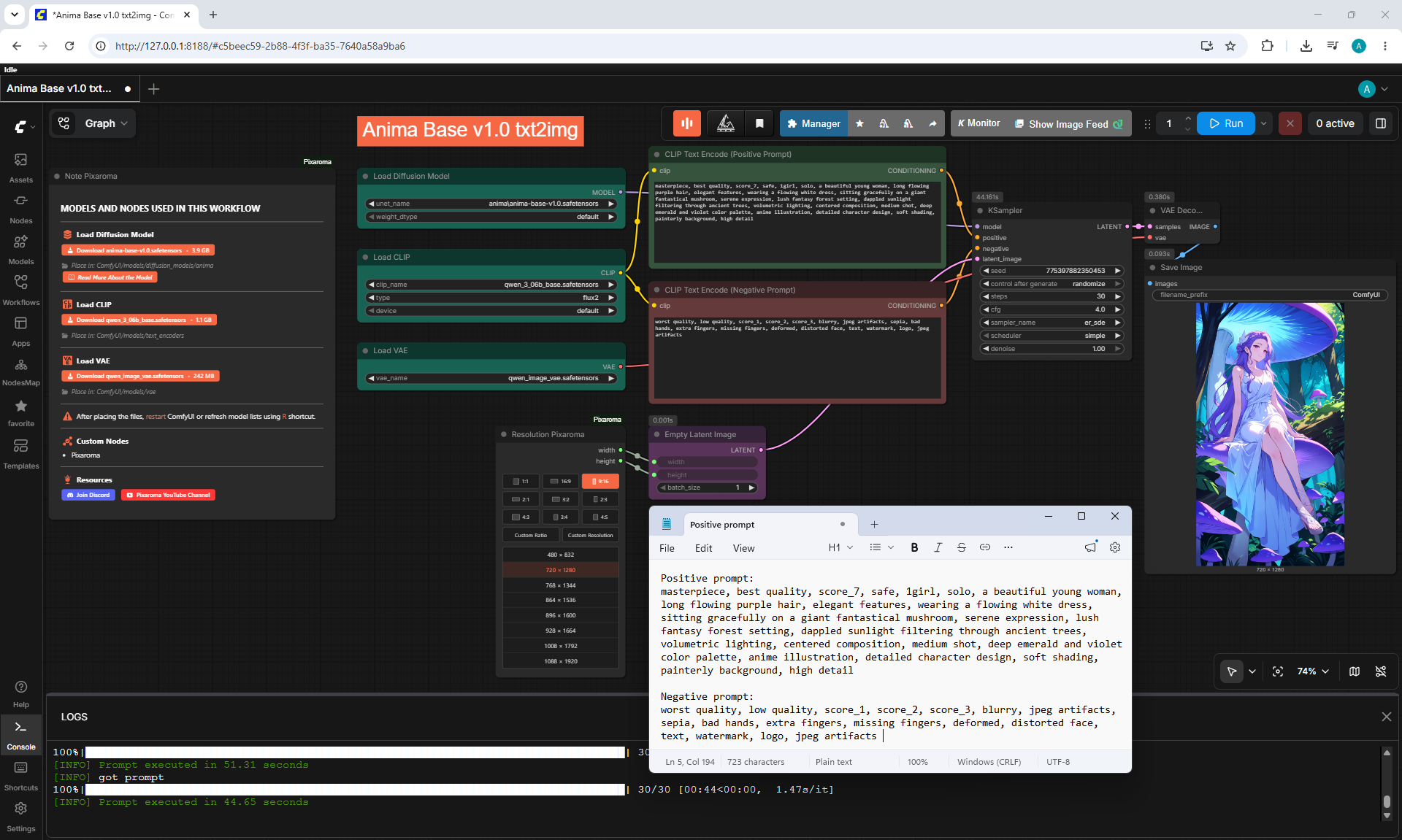Cancel current run with red X button
Image resolution: width=1402 pixels, height=840 pixels.
(x=1290, y=123)
